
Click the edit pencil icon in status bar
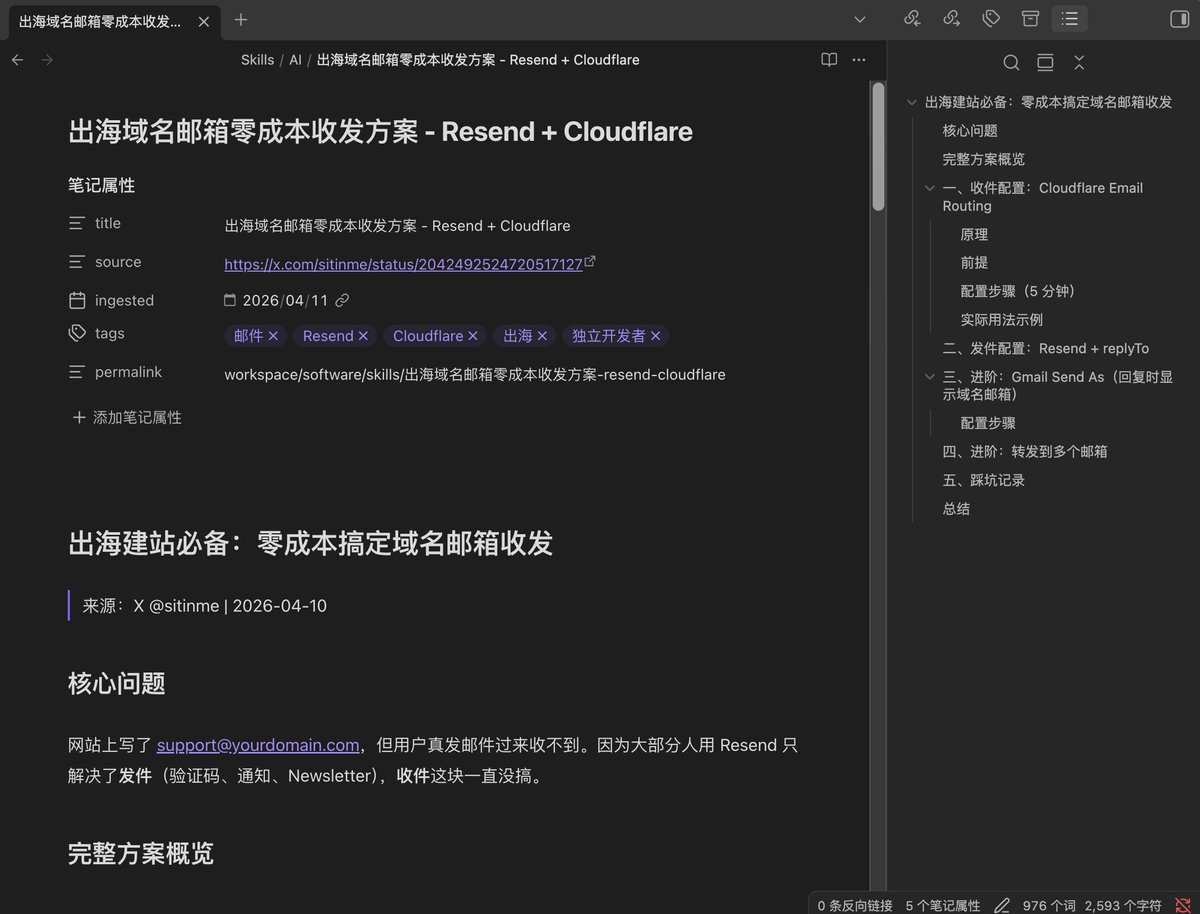point(1001,905)
